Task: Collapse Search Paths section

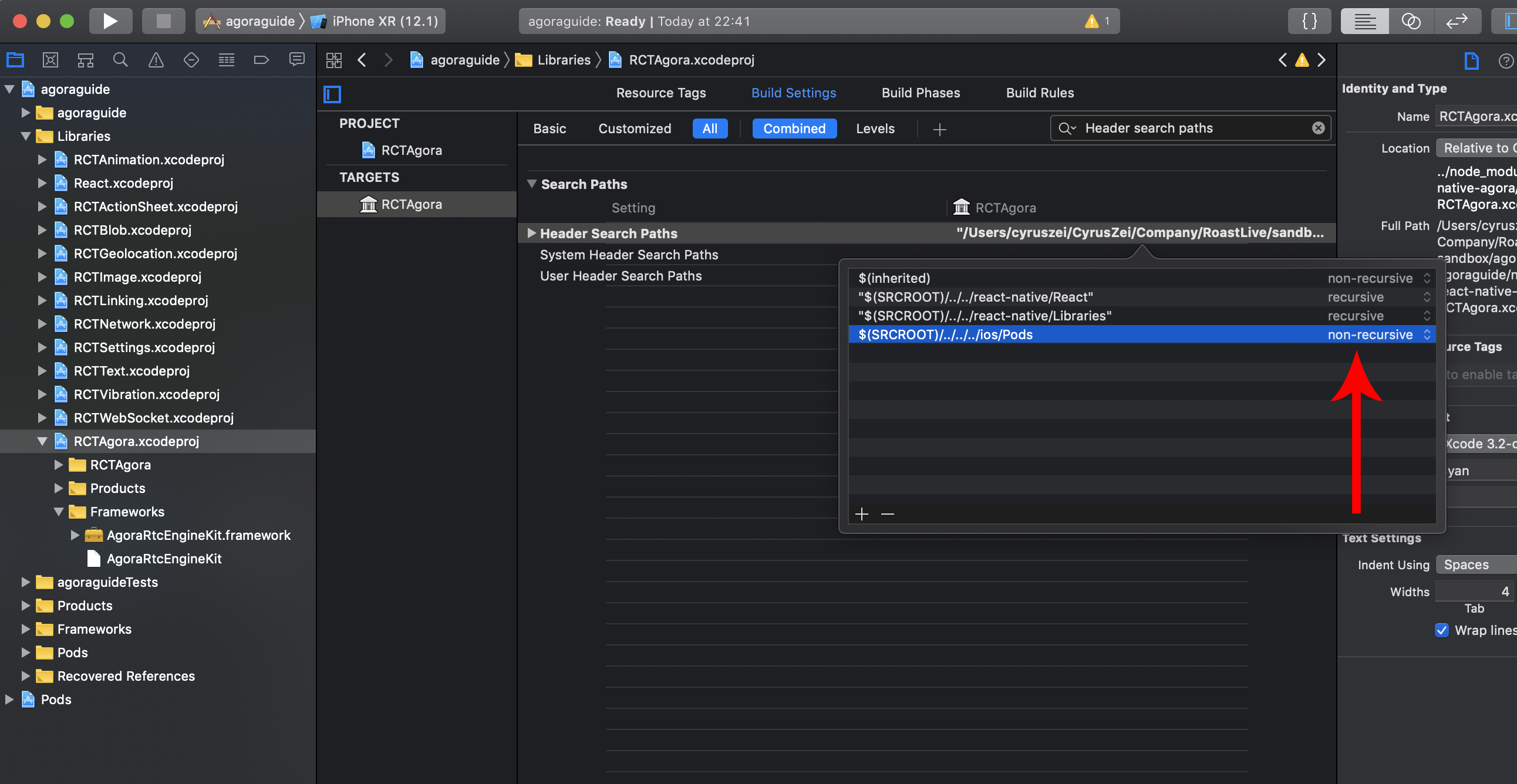Action: coord(532,184)
